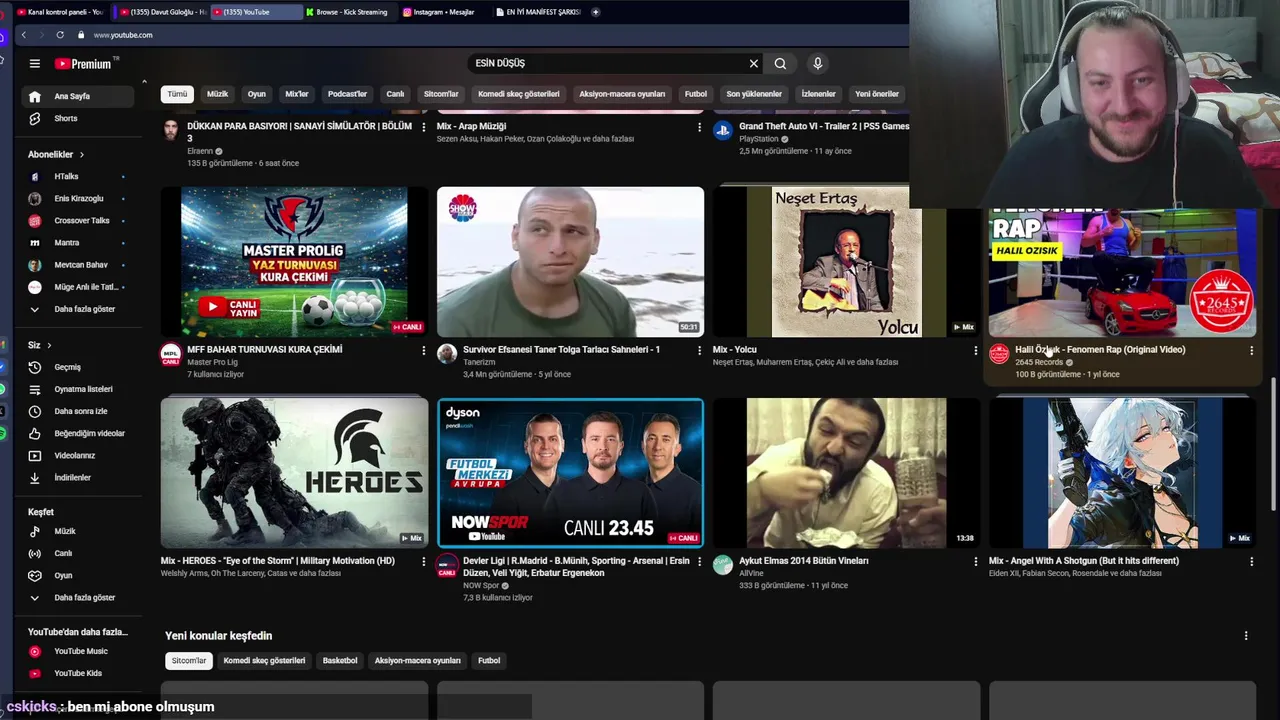Image resolution: width=1280 pixels, height=720 pixels.
Task: Select the Son yüklenenler chip
Action: (x=754, y=94)
